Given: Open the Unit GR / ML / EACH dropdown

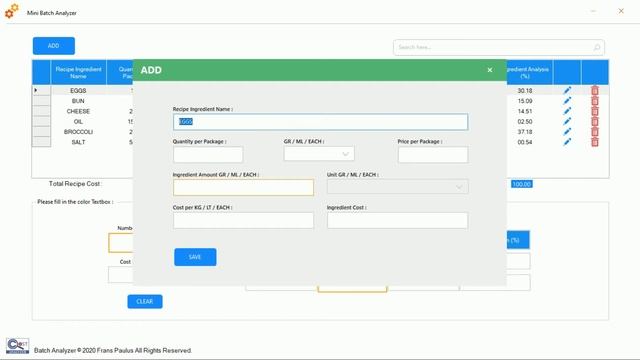Looking at the screenshot, I should click(x=398, y=187).
